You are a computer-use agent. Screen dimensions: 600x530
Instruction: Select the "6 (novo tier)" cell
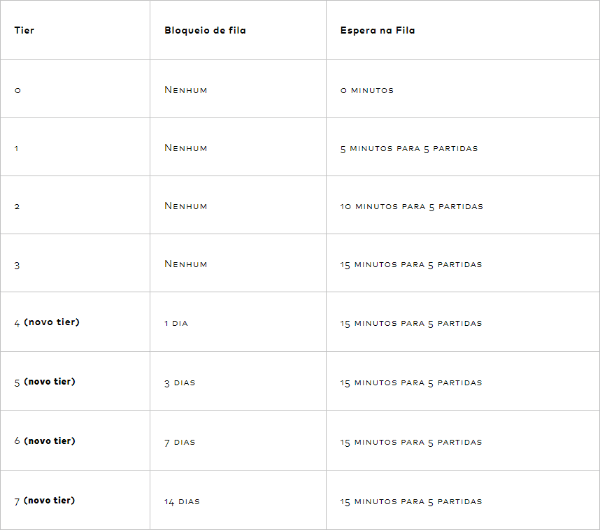click(x=47, y=440)
